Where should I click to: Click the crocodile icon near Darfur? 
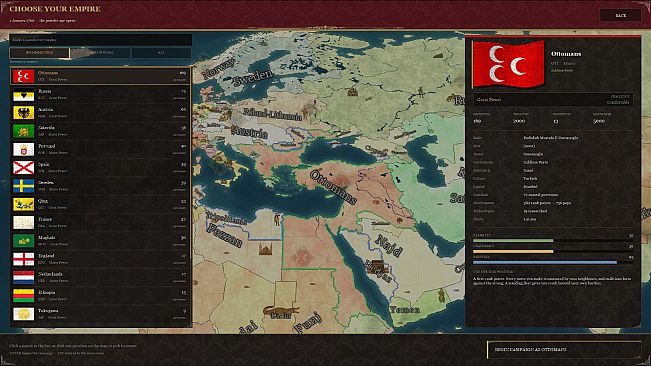tap(281, 310)
